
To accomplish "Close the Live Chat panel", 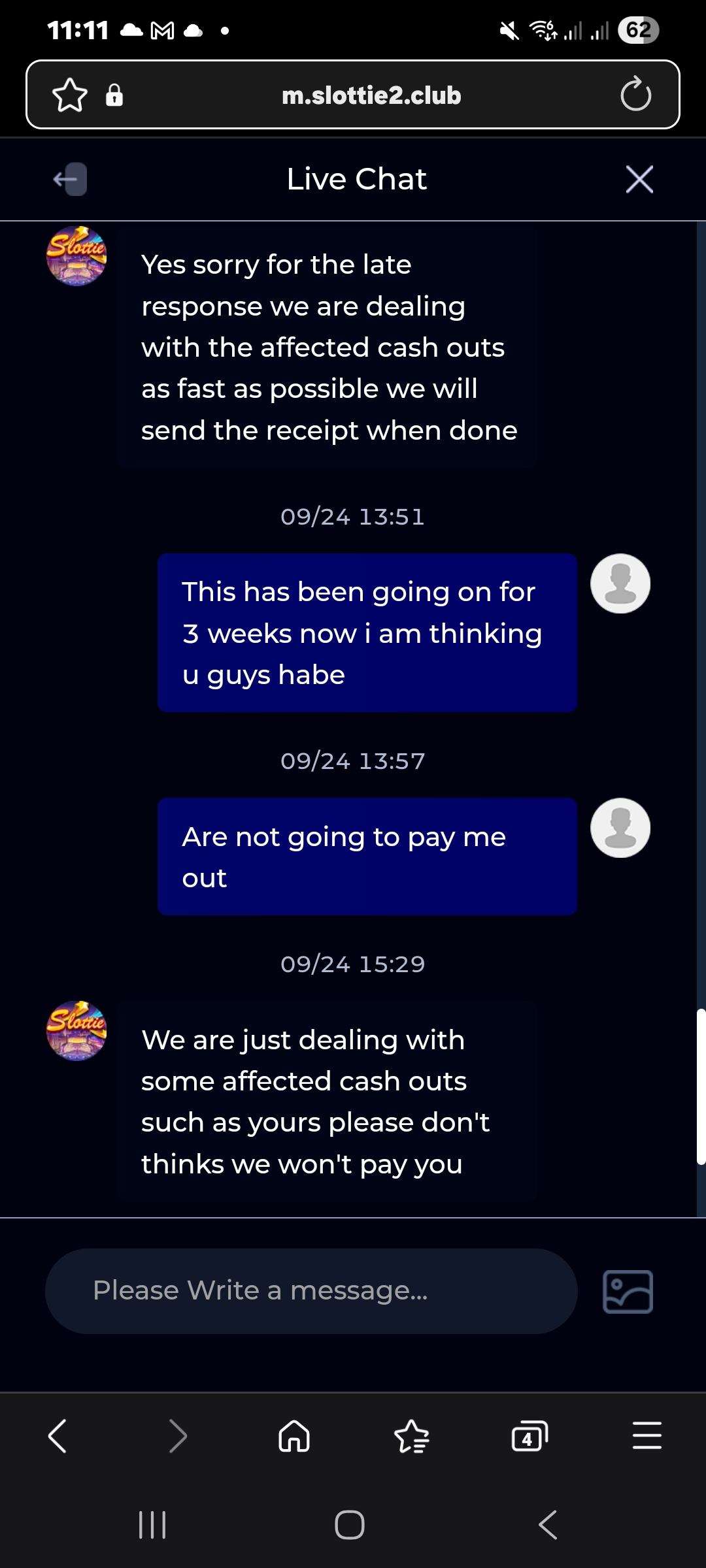I will pos(639,179).
